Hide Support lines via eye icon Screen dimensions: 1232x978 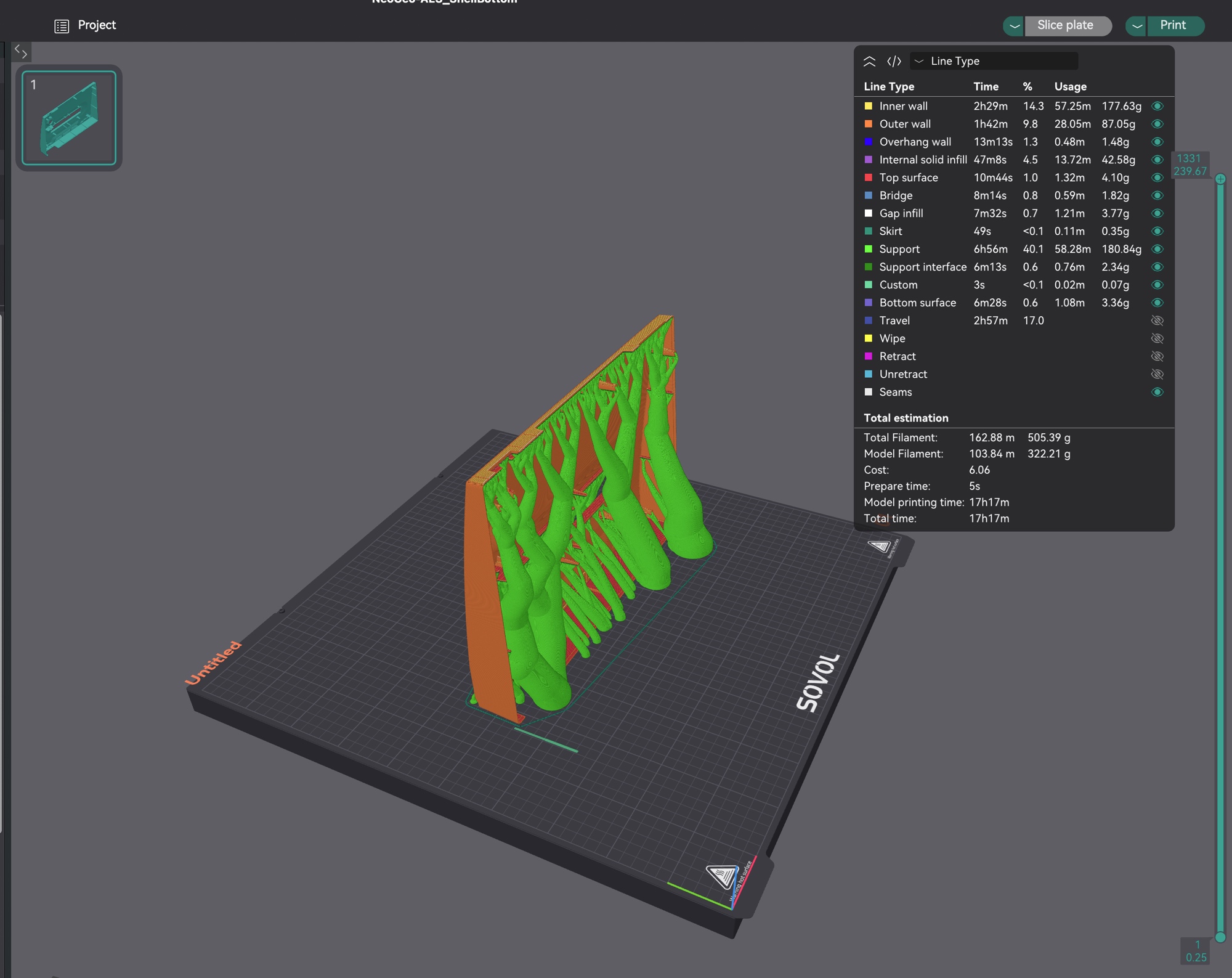point(1157,249)
